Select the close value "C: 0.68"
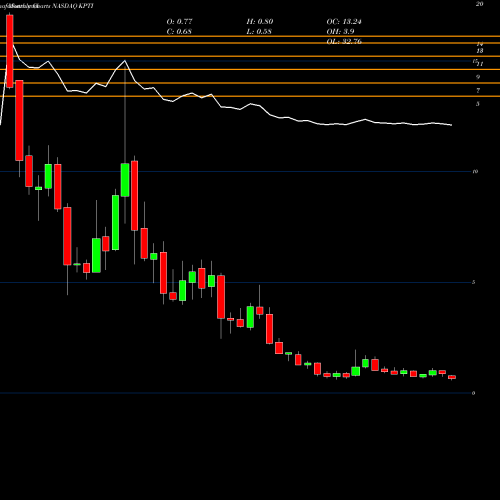 point(179,31)
